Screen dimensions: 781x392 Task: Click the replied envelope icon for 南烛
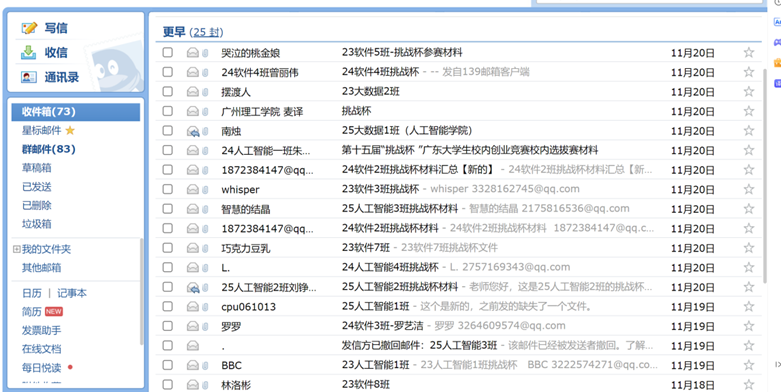(193, 131)
